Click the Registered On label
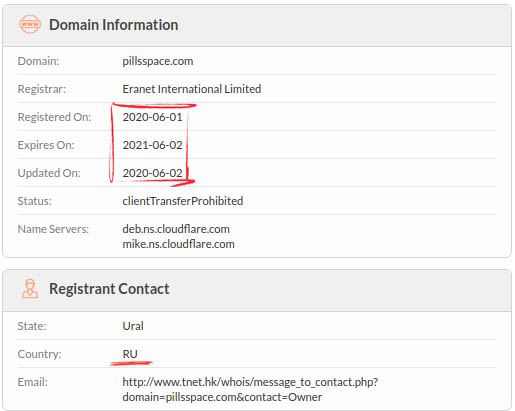The image size is (515, 411). 54,117
